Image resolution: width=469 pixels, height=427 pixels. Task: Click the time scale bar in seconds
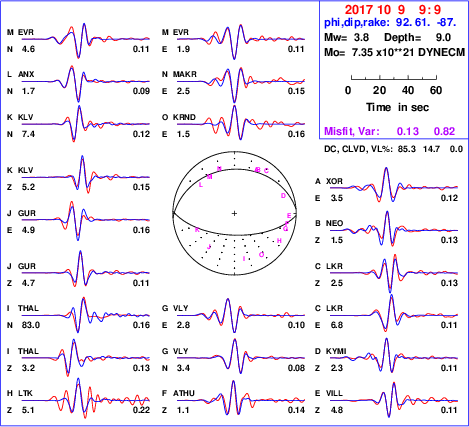(x=394, y=78)
